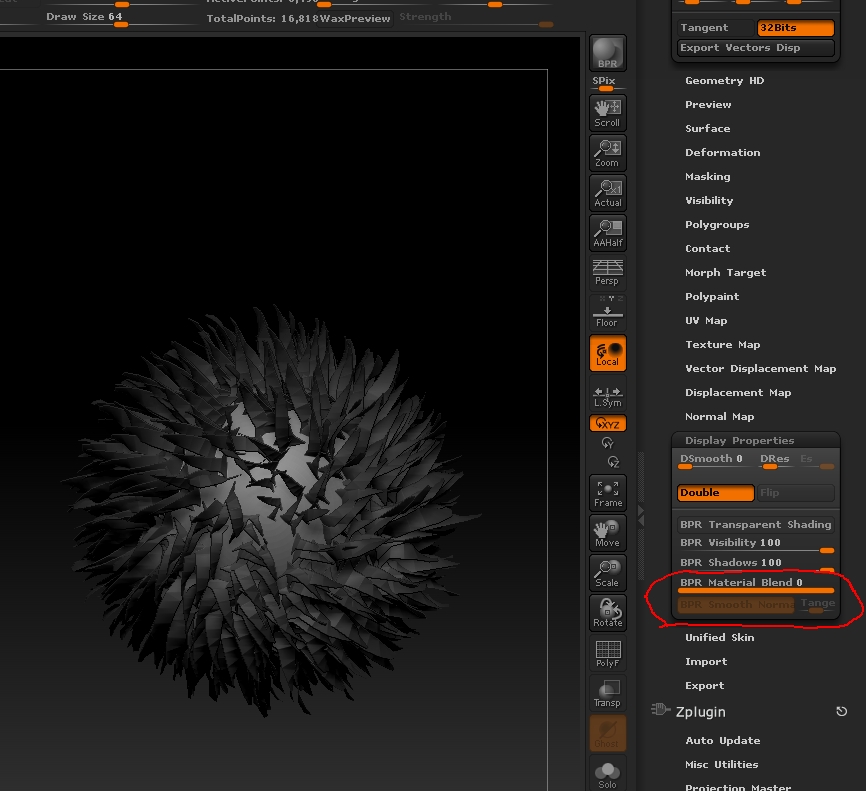
Task: Expand the Vector Displacement Map section
Action: point(761,368)
